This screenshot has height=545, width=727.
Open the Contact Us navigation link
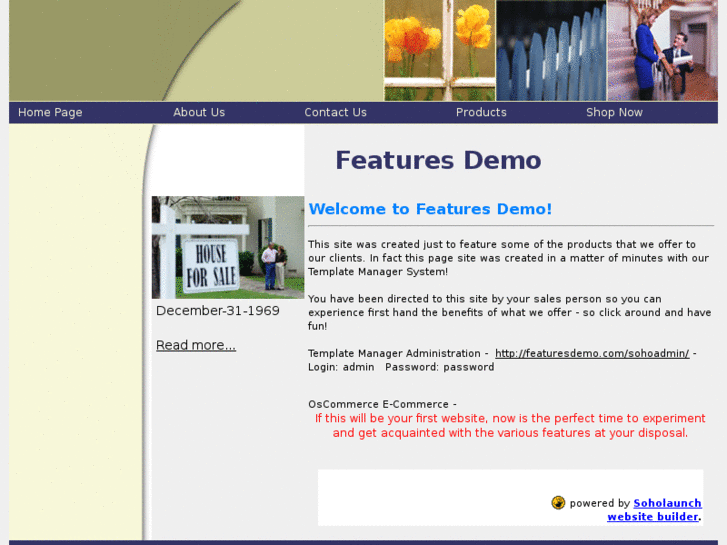pos(335,112)
